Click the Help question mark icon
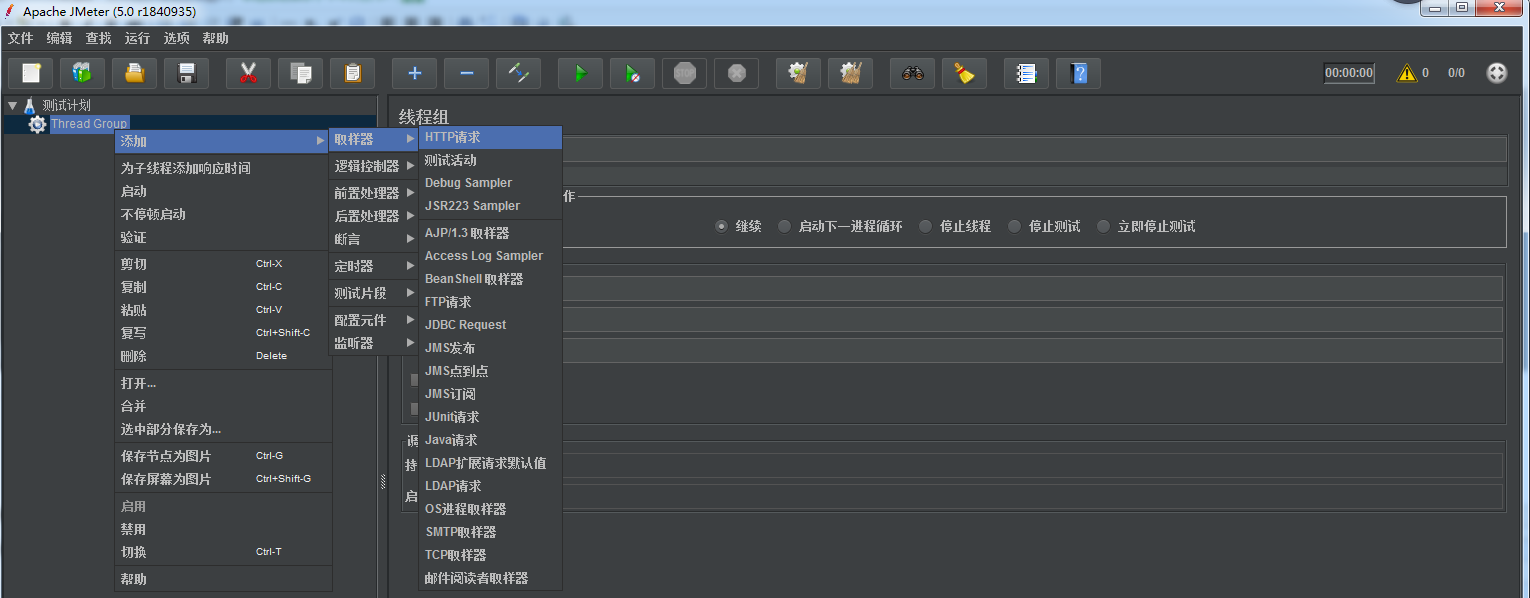Image resolution: width=1530 pixels, height=598 pixels. [x=1078, y=73]
